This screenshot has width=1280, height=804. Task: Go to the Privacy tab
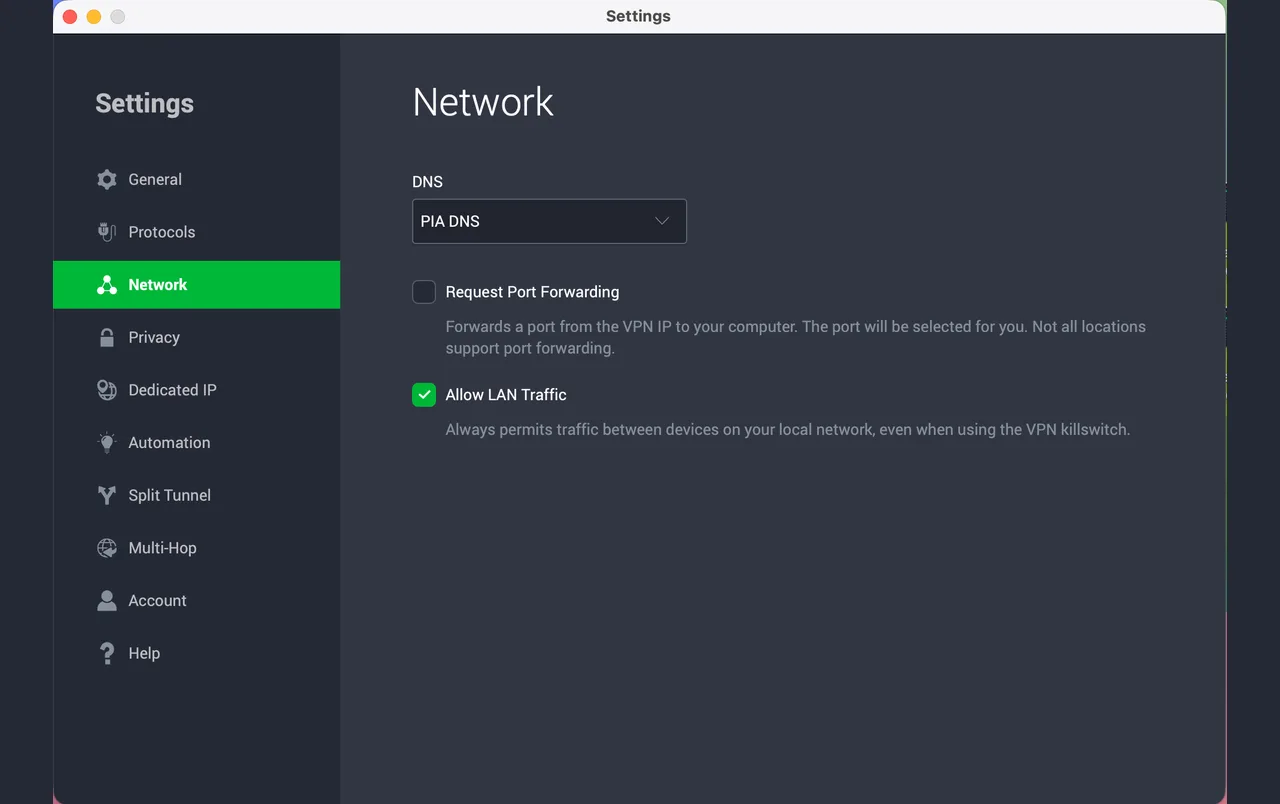pyautogui.click(x=196, y=337)
